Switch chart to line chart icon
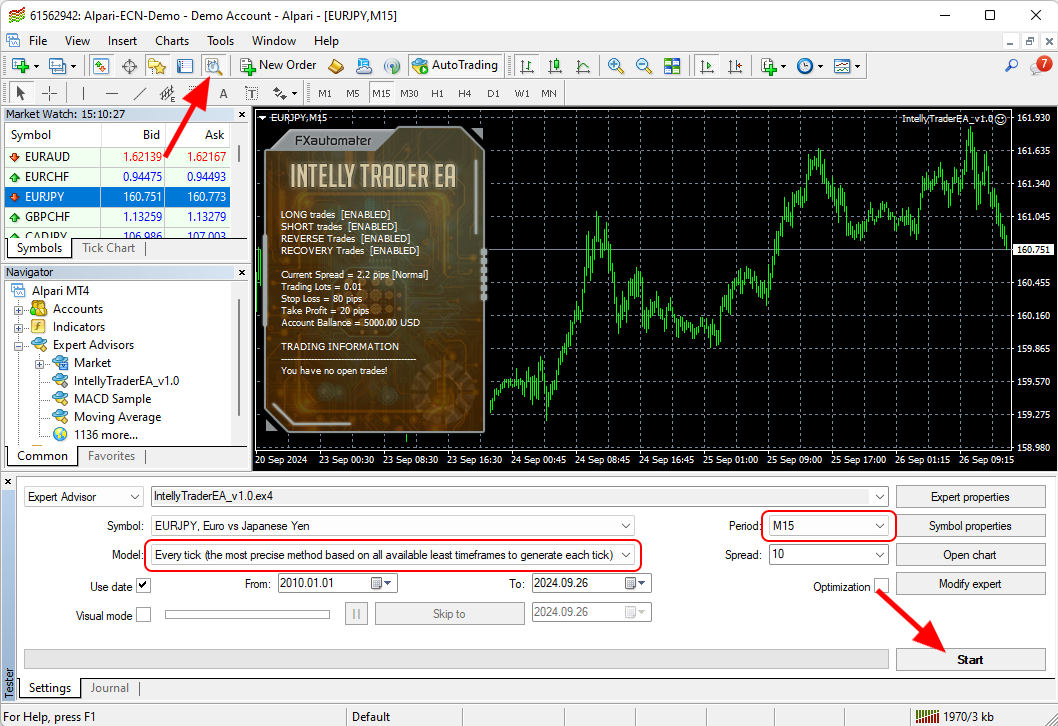The width and height of the screenshot is (1058, 726). tap(583, 65)
